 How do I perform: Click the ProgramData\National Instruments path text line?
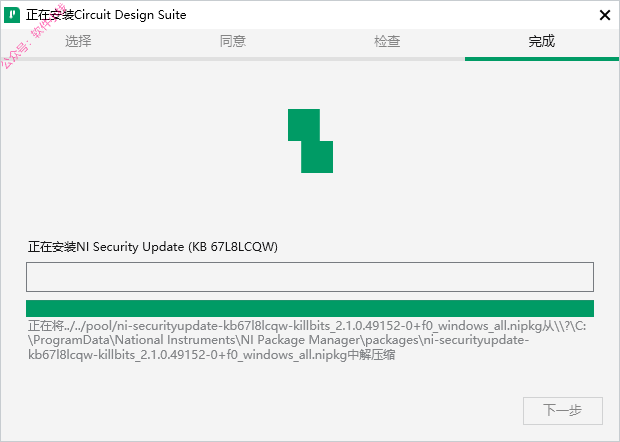(x=278, y=340)
